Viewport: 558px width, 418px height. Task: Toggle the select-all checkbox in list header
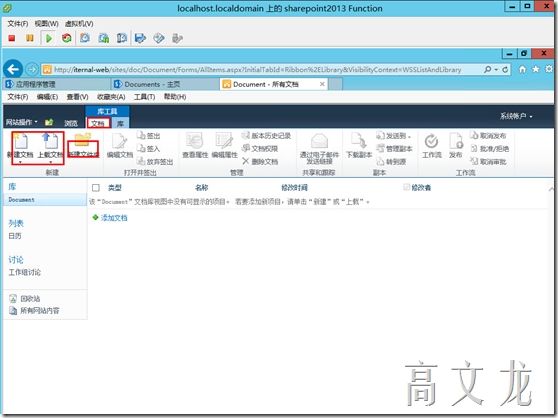pyautogui.click(x=96, y=187)
